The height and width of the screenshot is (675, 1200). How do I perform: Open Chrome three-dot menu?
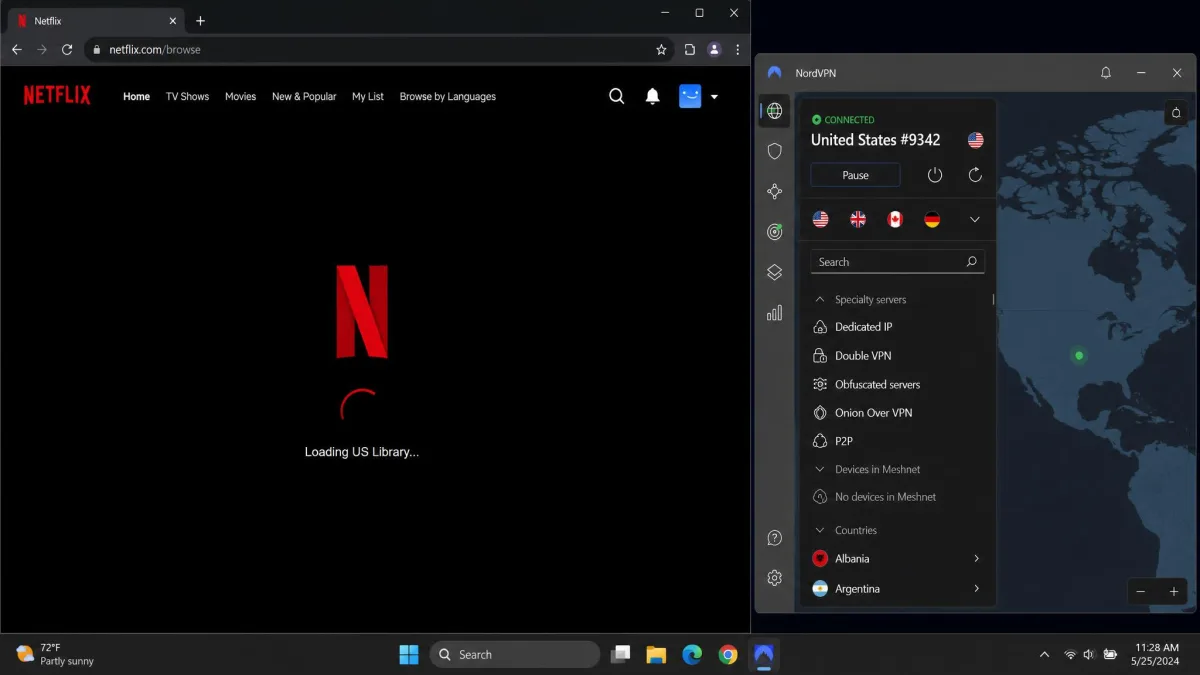coord(738,49)
